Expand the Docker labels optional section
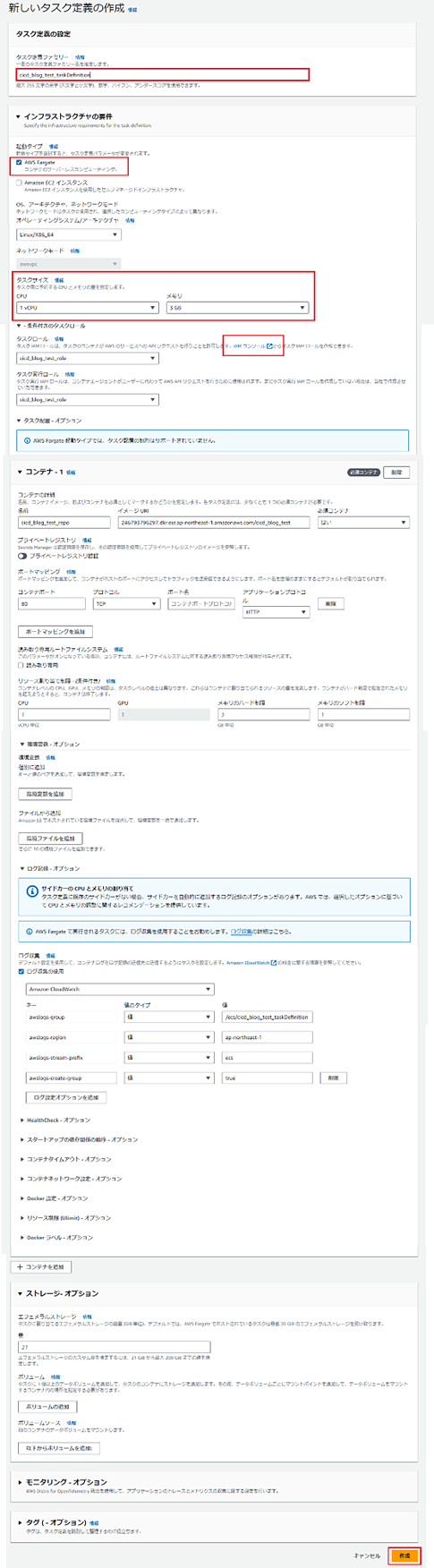Screen dimensions: 434x1568 (56, 1237)
